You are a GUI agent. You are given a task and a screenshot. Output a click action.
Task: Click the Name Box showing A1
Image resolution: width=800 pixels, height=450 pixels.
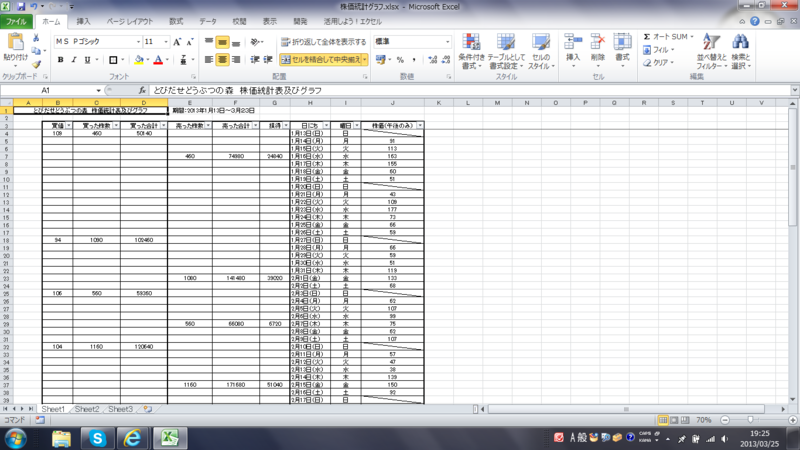click(x=46, y=90)
